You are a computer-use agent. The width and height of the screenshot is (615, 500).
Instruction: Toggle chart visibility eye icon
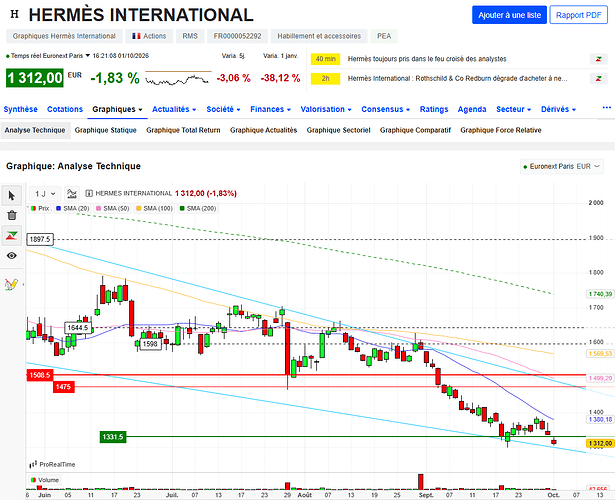(x=12, y=256)
